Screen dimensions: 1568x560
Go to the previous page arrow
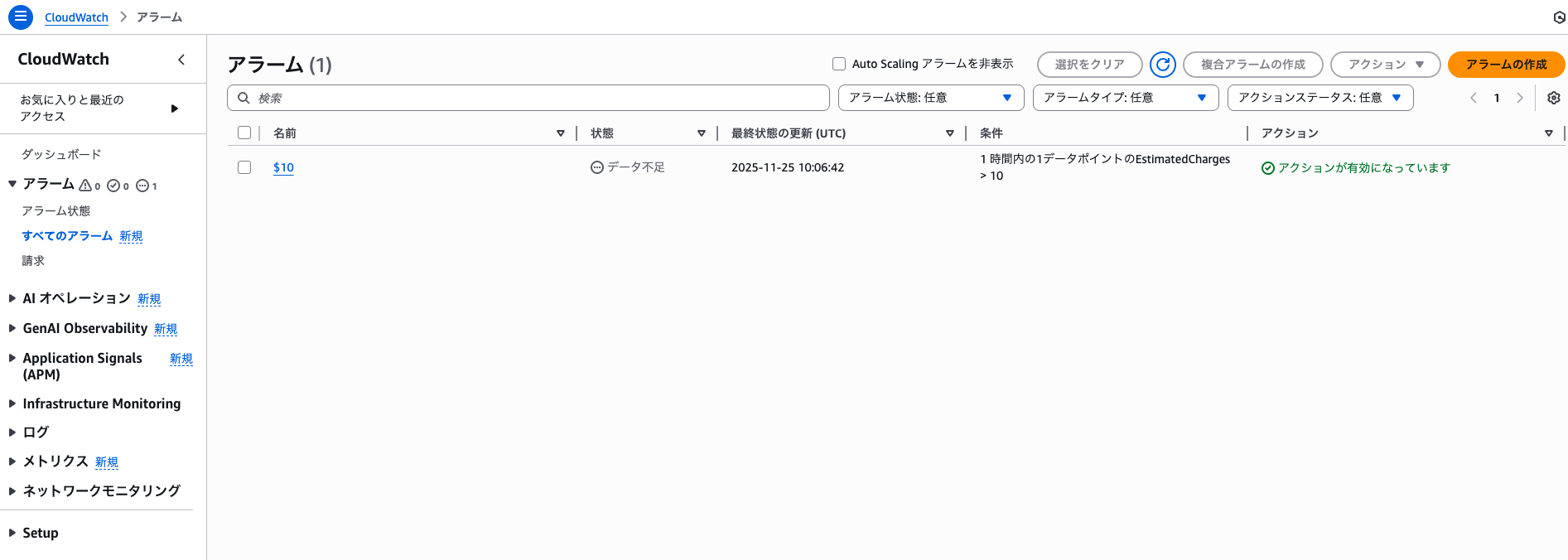click(1474, 98)
